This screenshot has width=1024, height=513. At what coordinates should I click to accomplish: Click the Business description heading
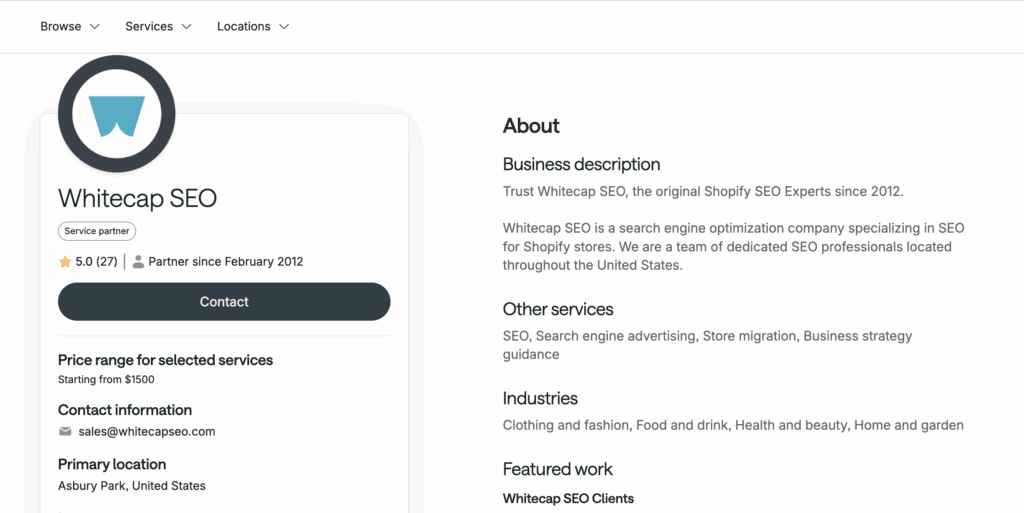click(581, 164)
